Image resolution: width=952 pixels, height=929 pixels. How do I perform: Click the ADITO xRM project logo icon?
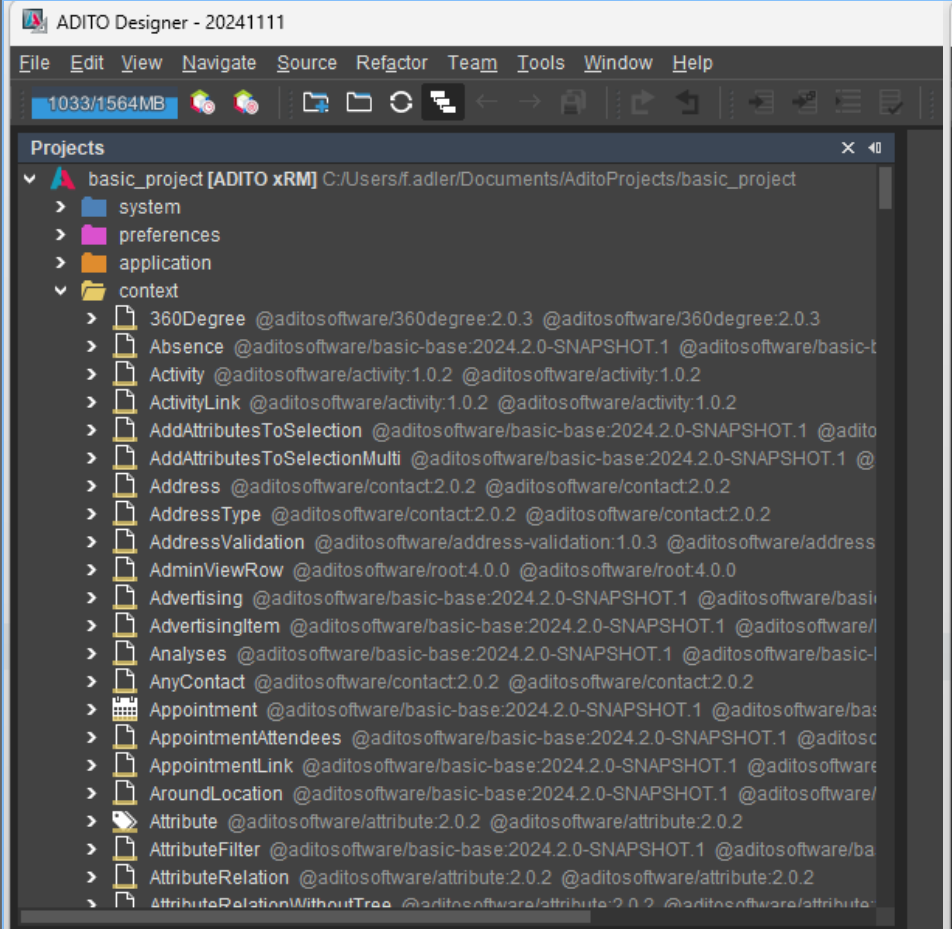(65, 179)
